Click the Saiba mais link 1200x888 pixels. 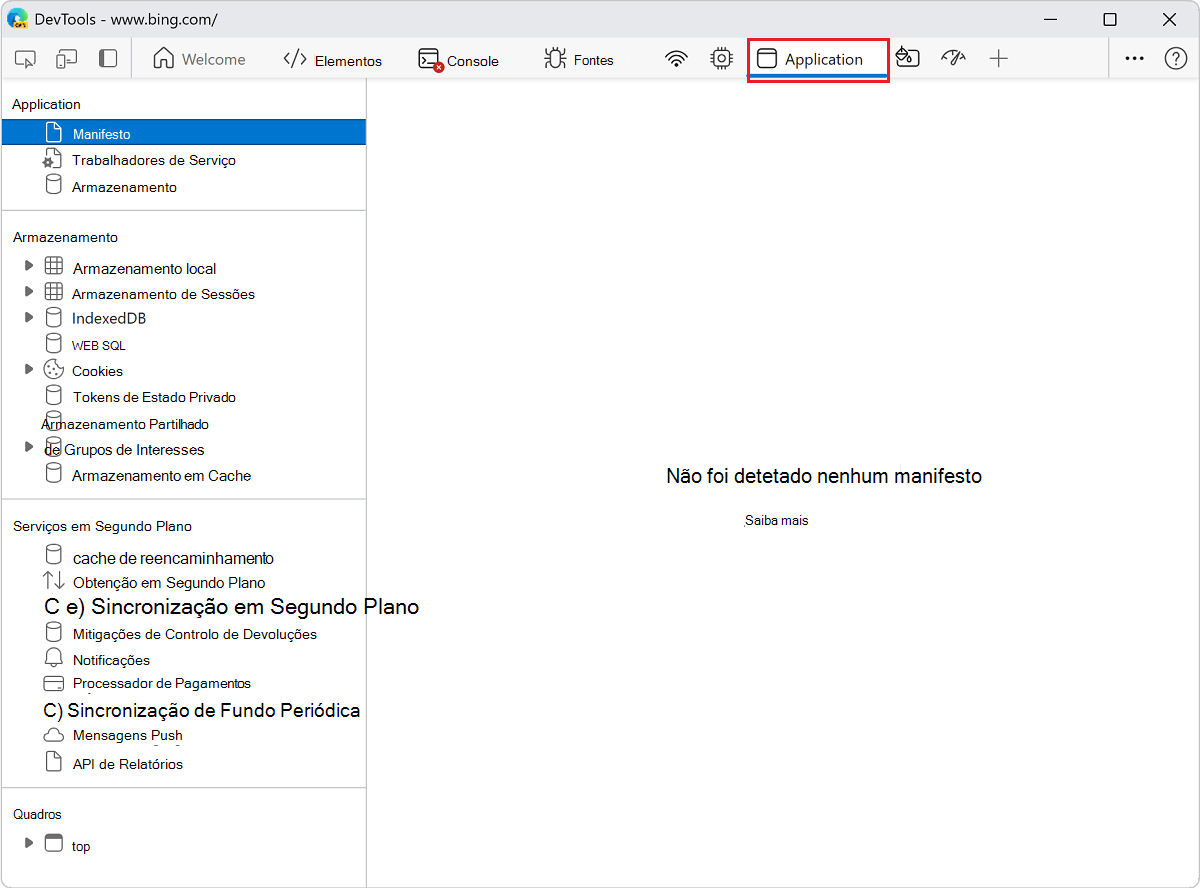coord(776,521)
